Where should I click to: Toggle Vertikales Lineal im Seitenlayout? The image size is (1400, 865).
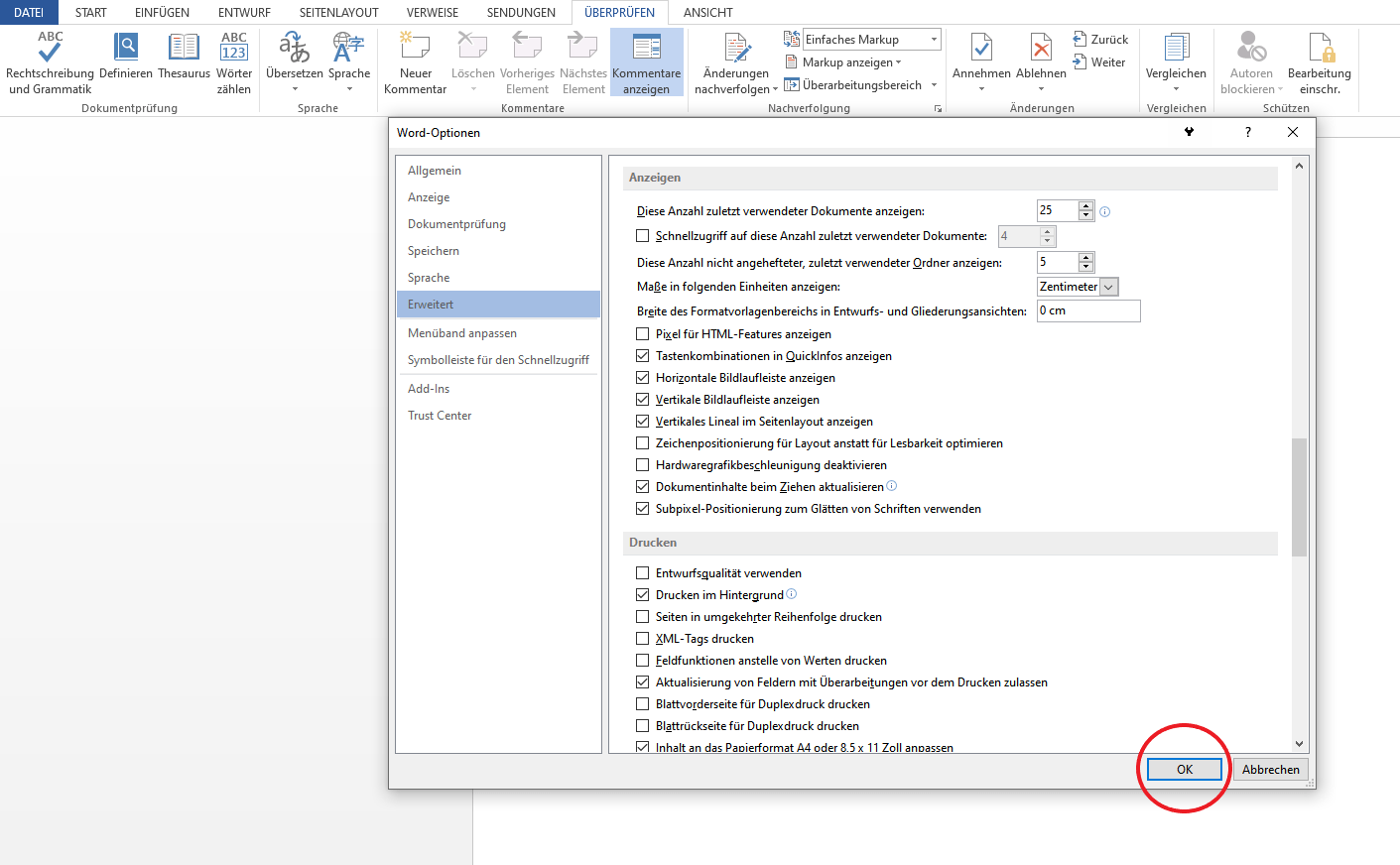coord(642,422)
